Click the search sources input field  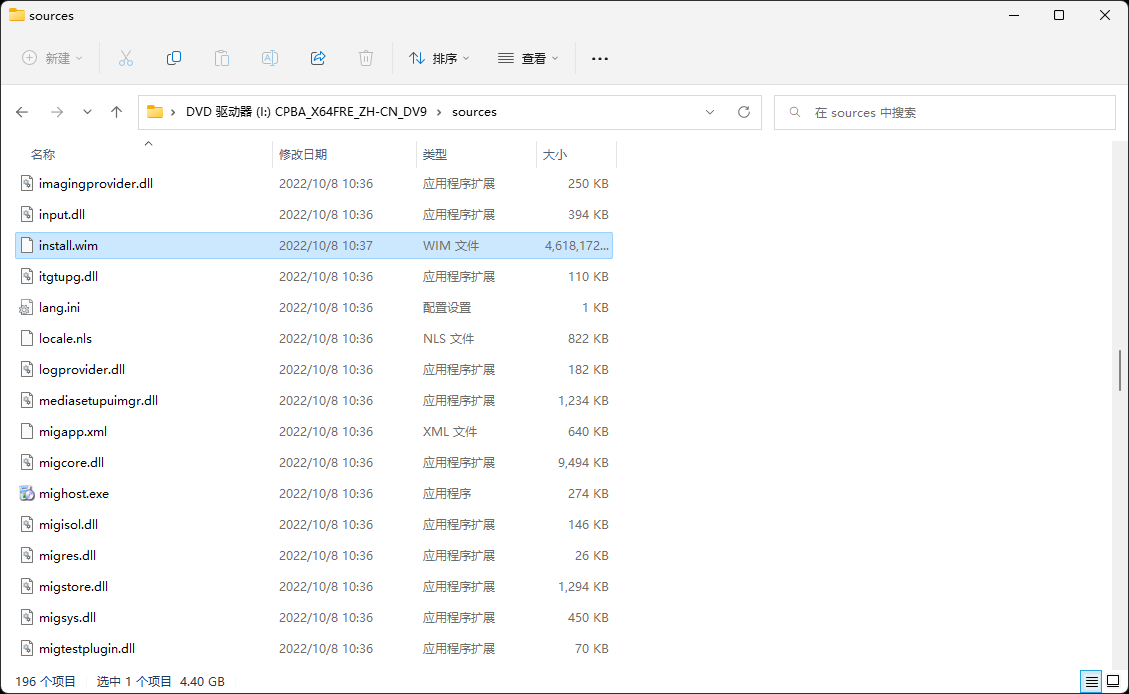(945, 112)
